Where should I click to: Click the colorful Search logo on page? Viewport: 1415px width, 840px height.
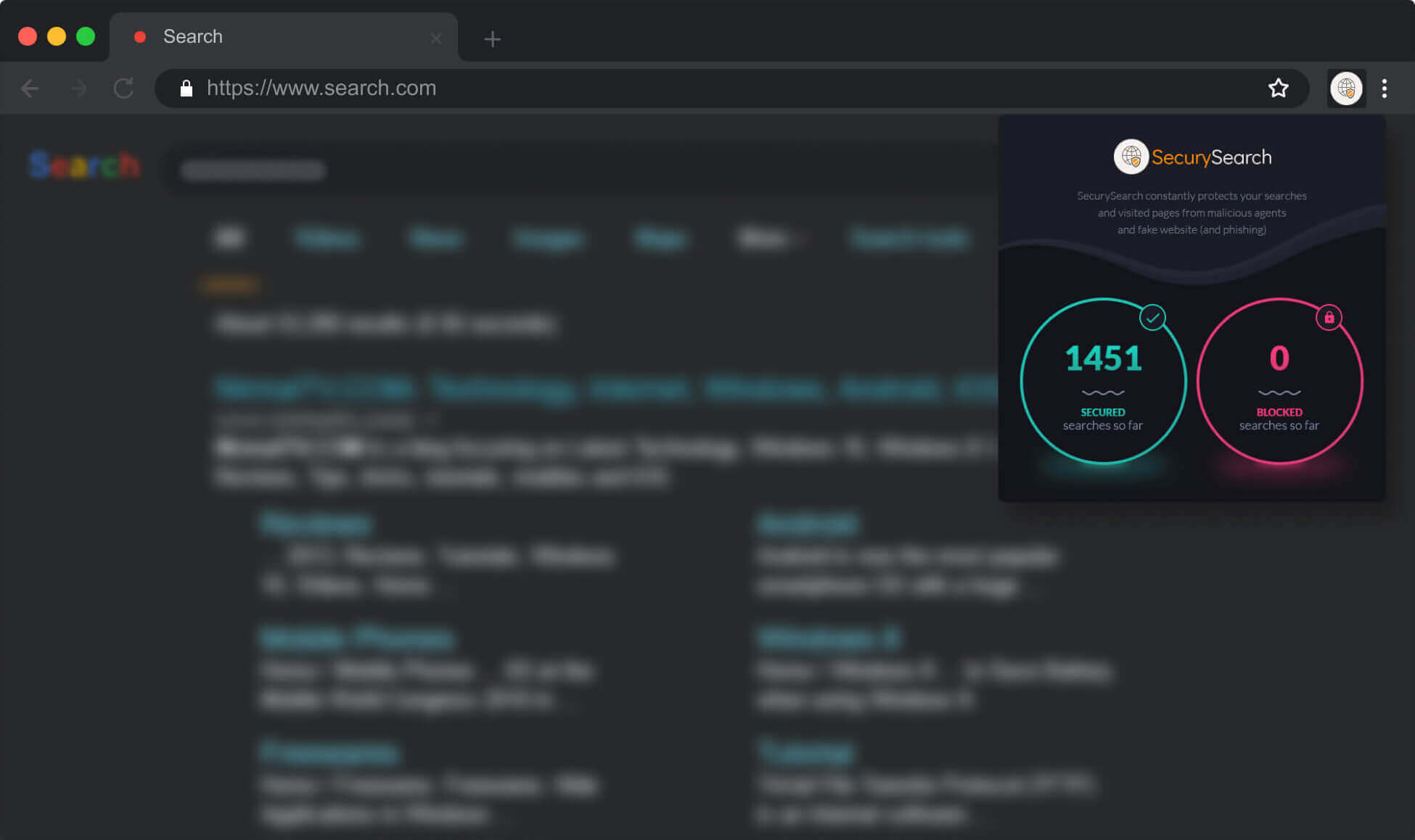click(x=84, y=165)
